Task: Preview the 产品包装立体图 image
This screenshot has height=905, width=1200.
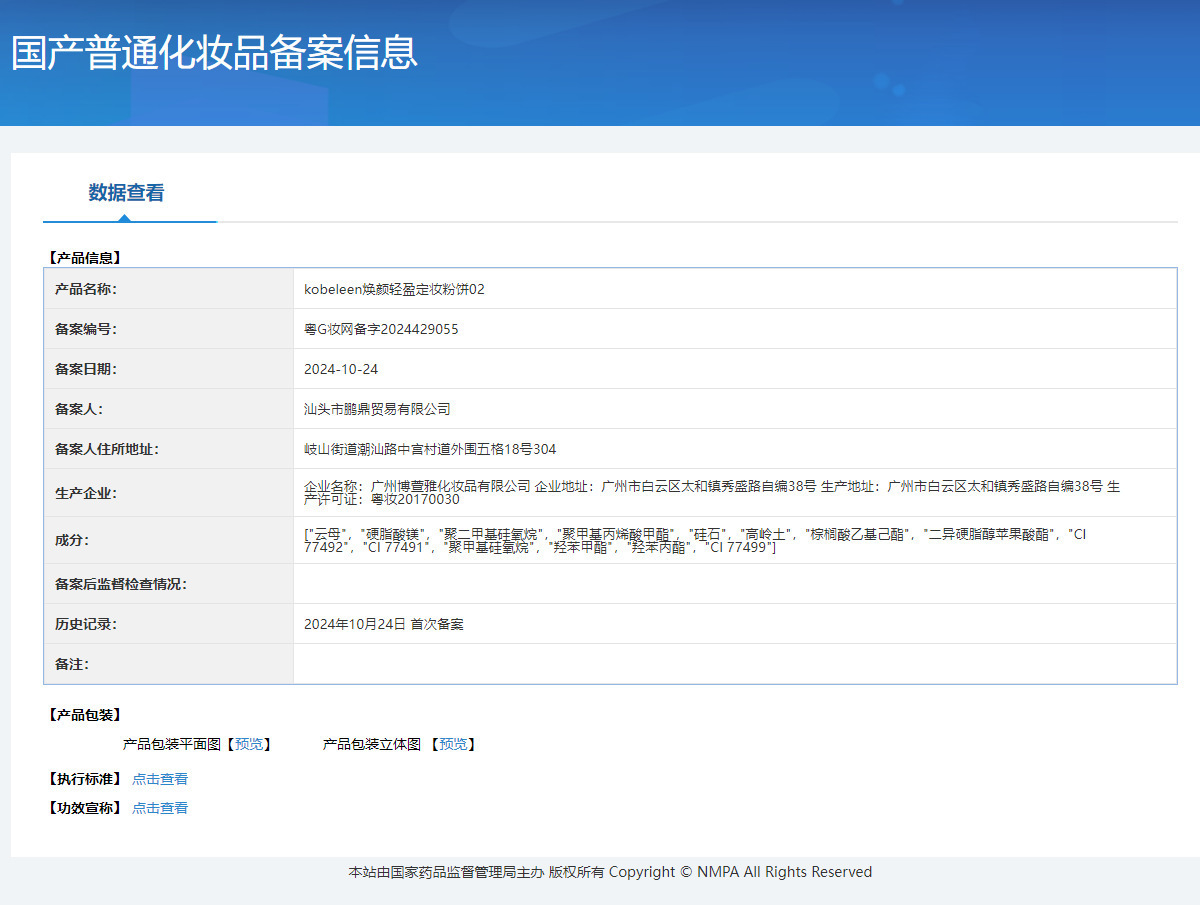Action: 453,744
